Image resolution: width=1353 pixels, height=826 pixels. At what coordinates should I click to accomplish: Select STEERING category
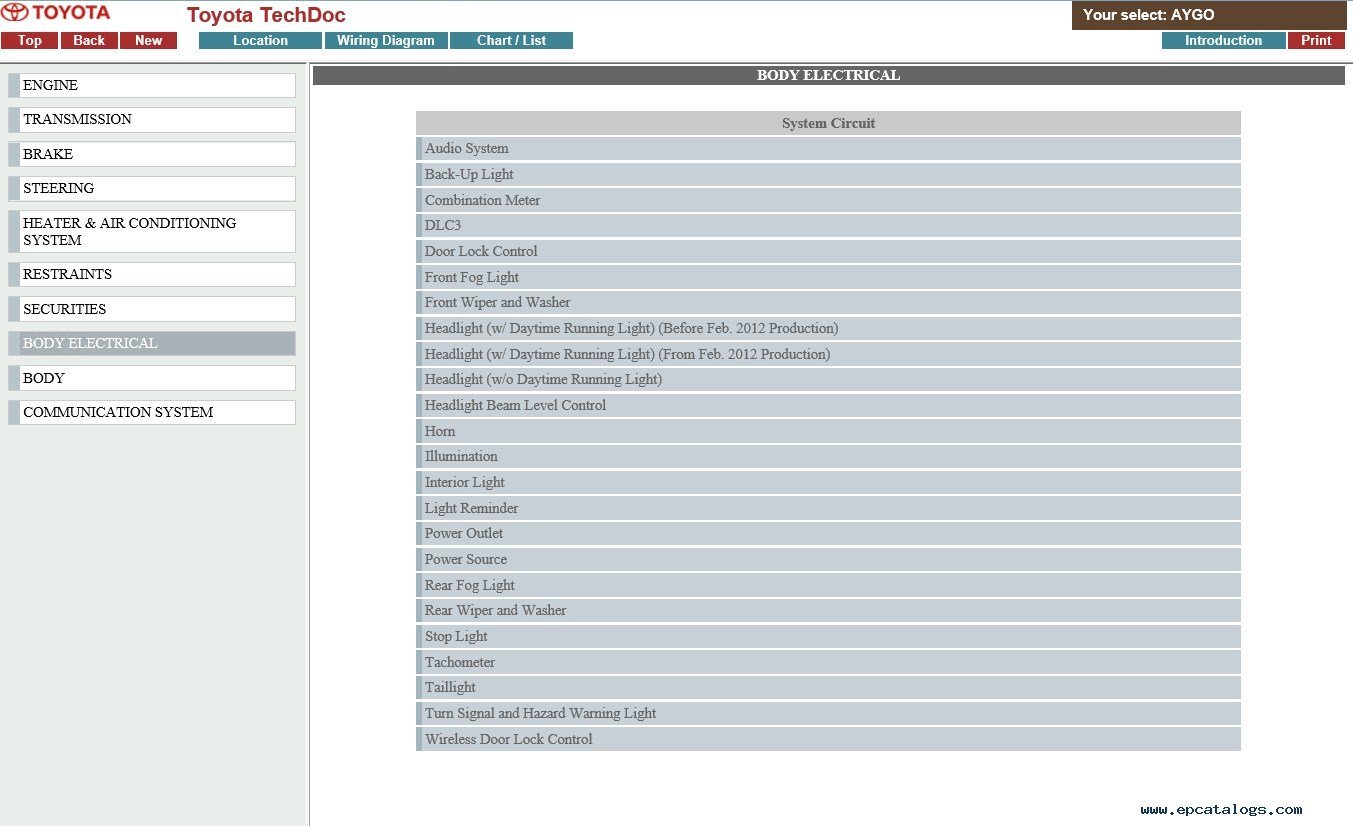pyautogui.click(x=152, y=189)
